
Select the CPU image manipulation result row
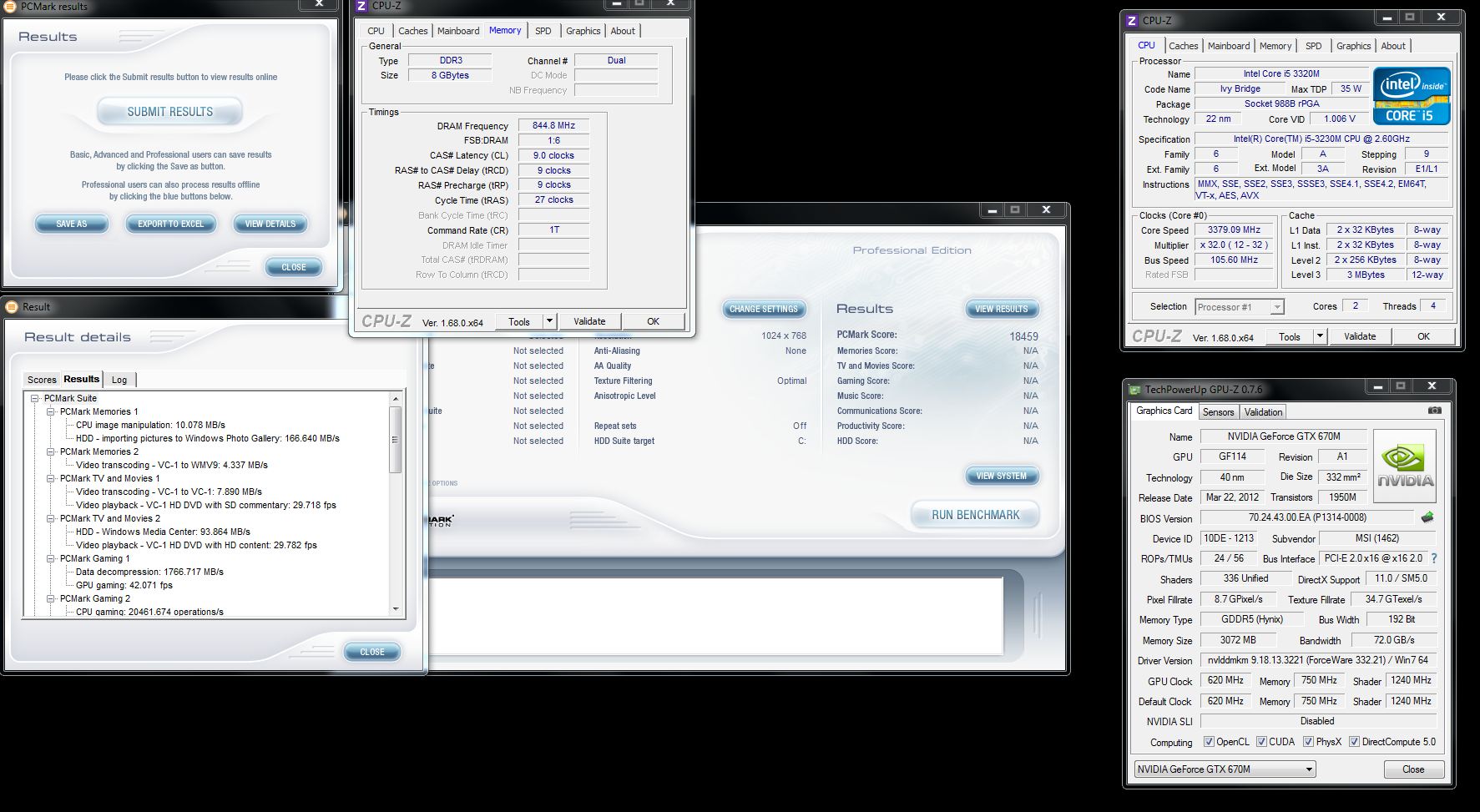click(150, 426)
